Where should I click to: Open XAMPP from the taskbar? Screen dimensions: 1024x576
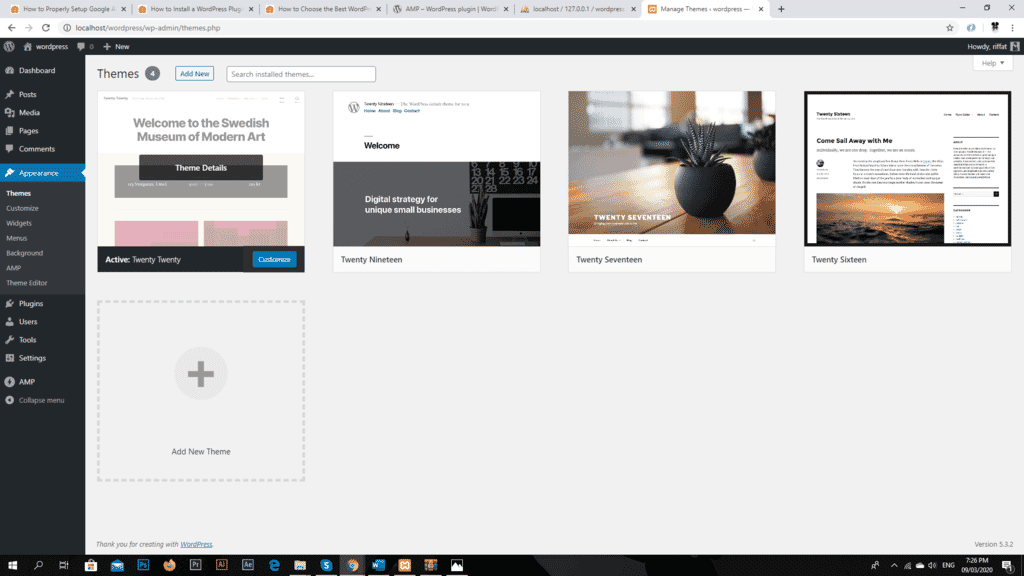[x=404, y=565]
